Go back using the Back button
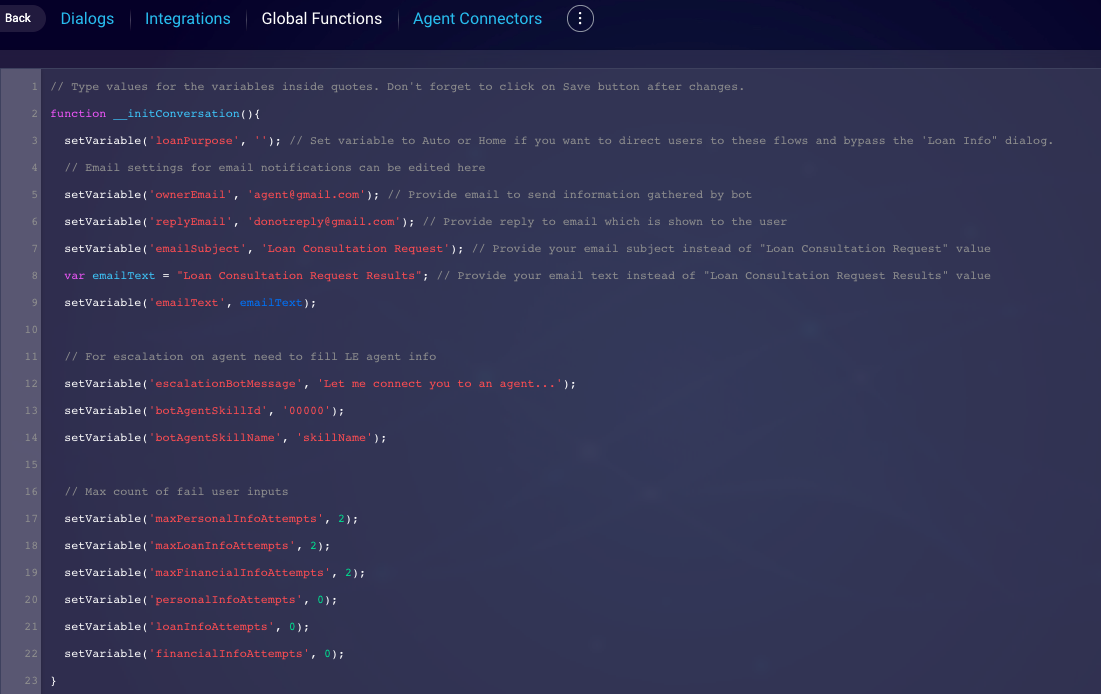 pyautogui.click(x=19, y=18)
